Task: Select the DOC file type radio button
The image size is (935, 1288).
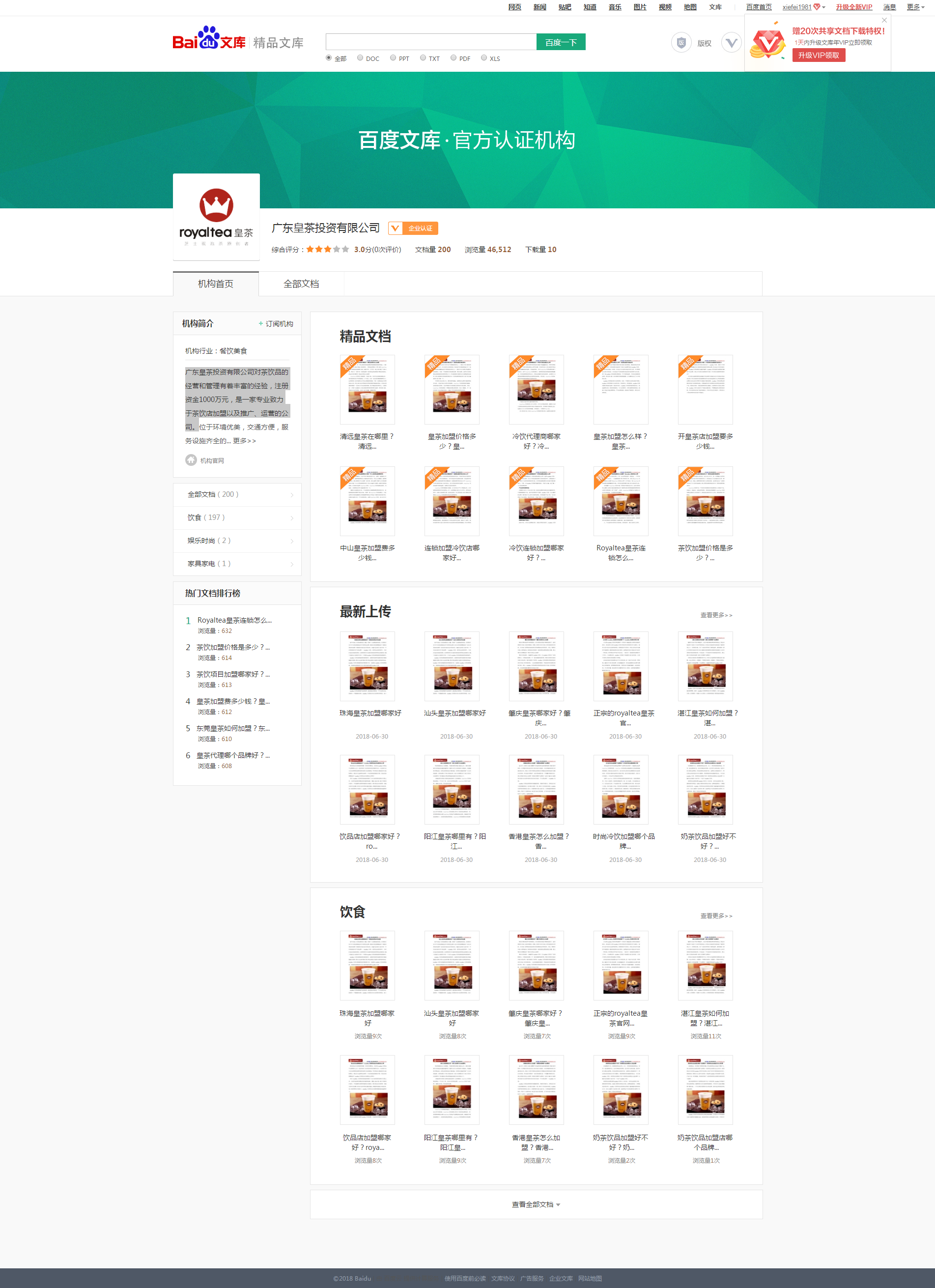Action: coord(360,58)
